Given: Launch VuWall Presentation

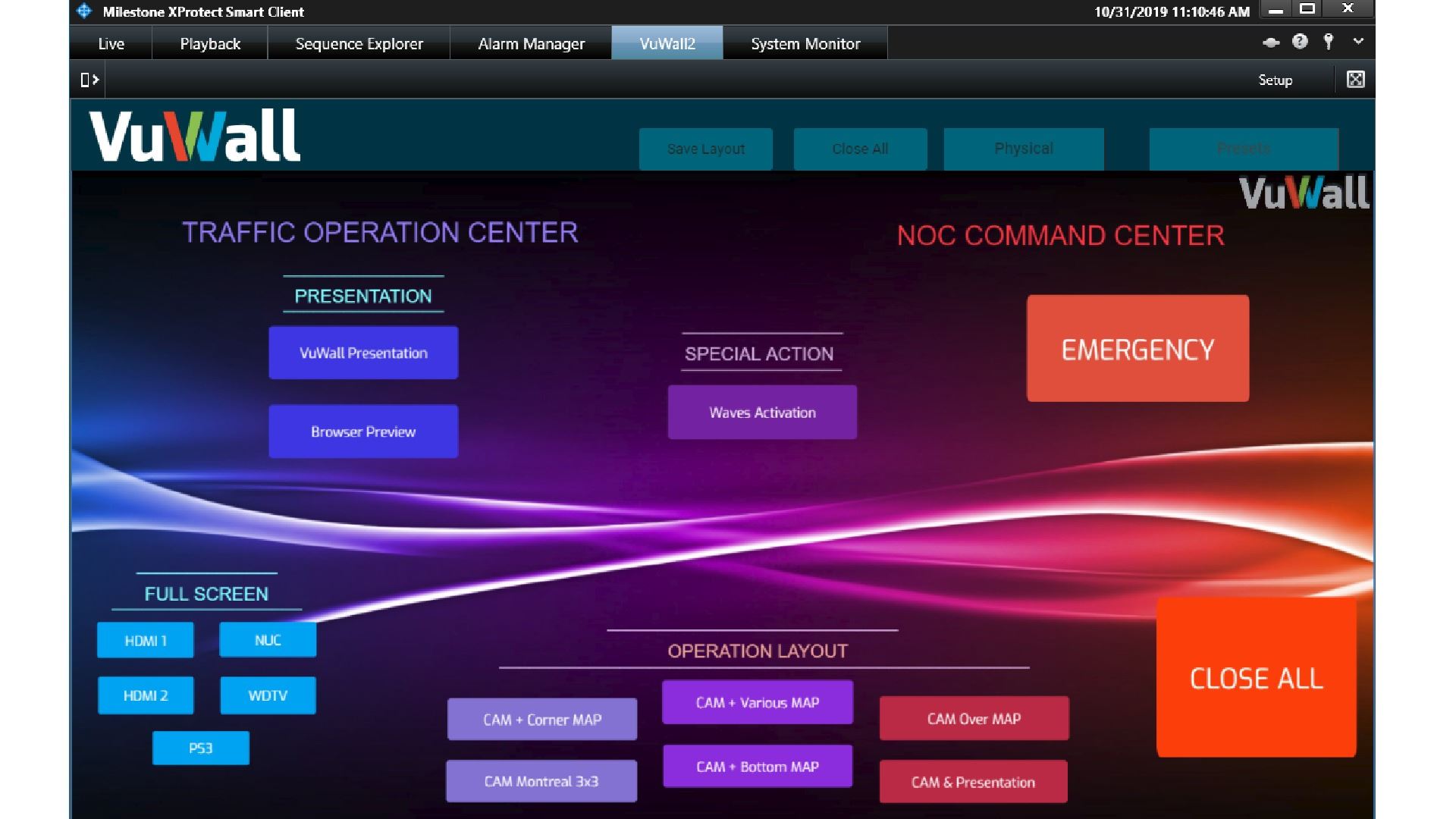Looking at the screenshot, I should click(363, 353).
